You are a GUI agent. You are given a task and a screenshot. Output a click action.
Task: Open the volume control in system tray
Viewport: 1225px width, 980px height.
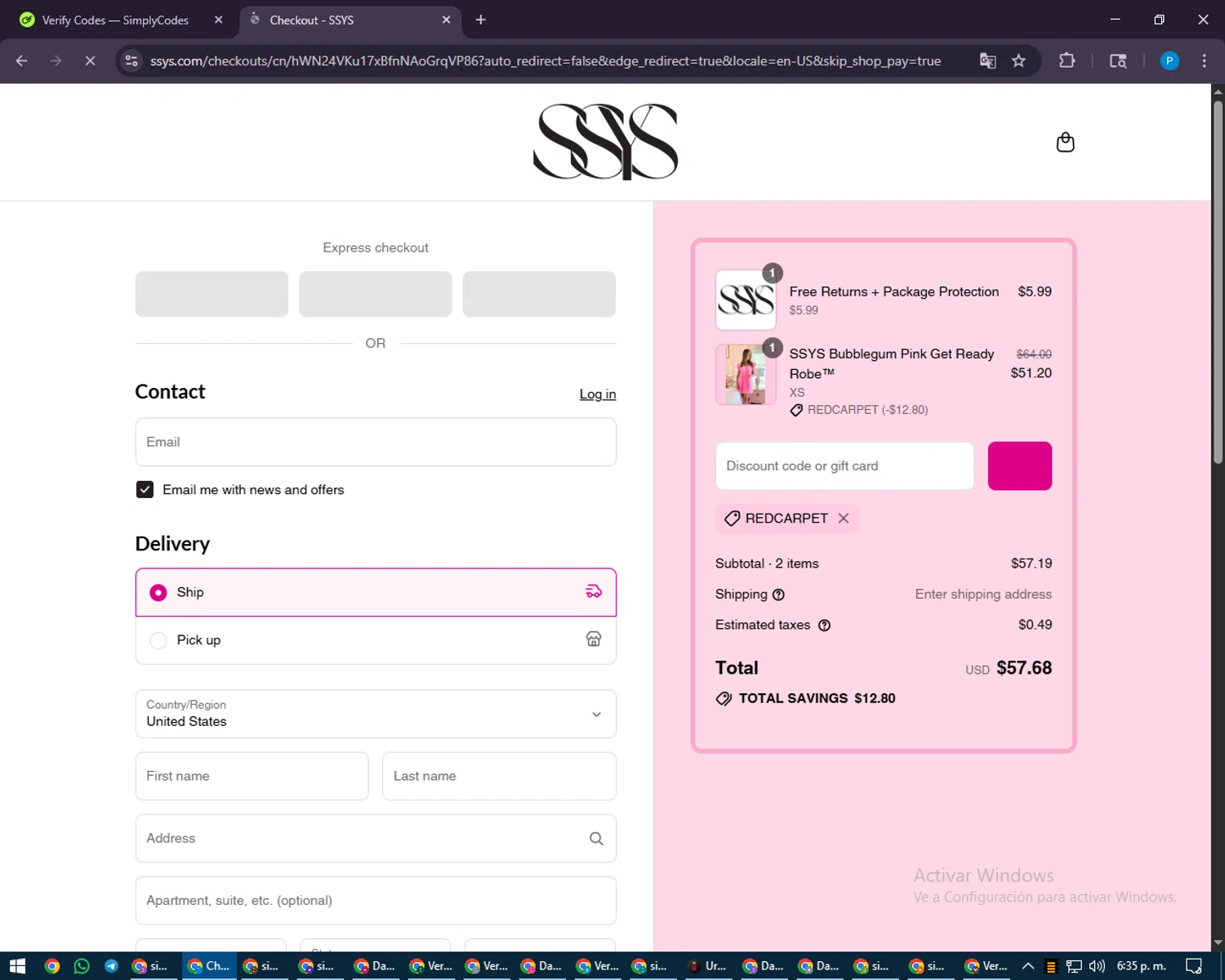[x=1097, y=966]
